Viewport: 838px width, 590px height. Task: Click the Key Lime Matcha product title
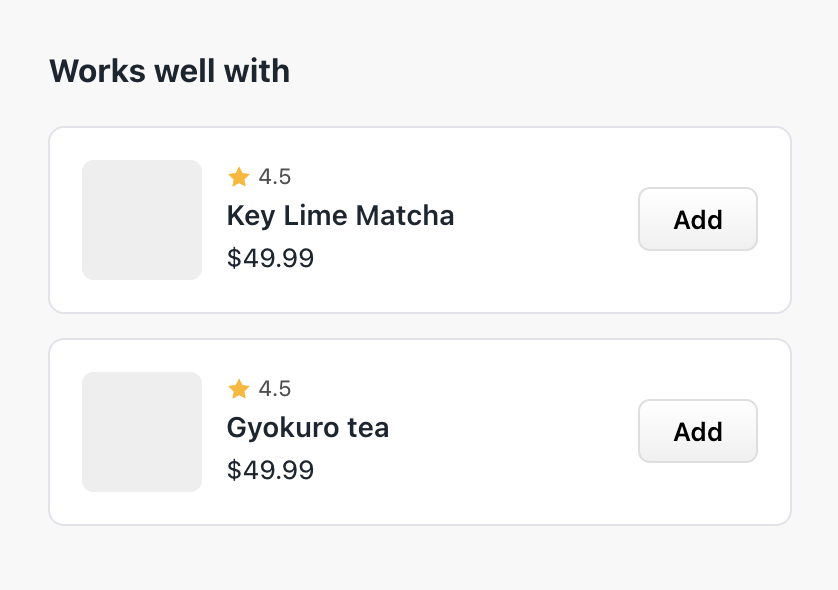[340, 216]
